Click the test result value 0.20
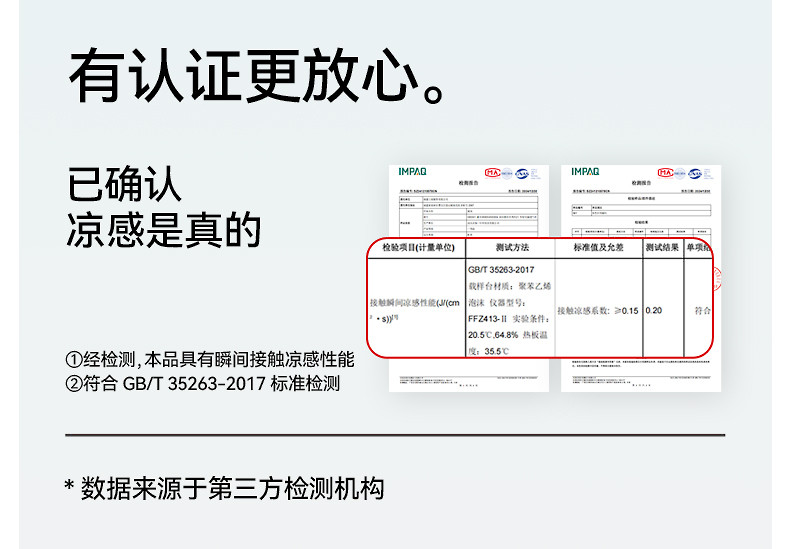790x549 pixels. click(653, 310)
